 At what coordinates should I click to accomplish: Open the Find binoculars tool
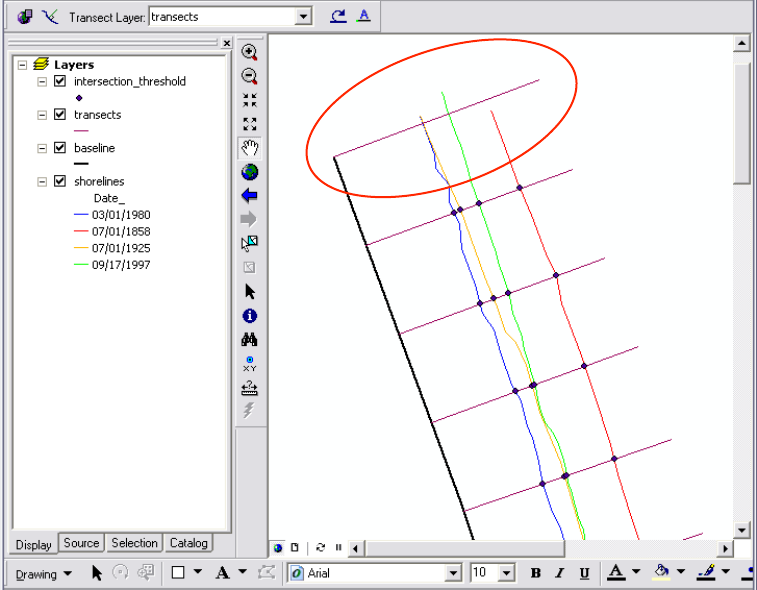pyautogui.click(x=250, y=340)
